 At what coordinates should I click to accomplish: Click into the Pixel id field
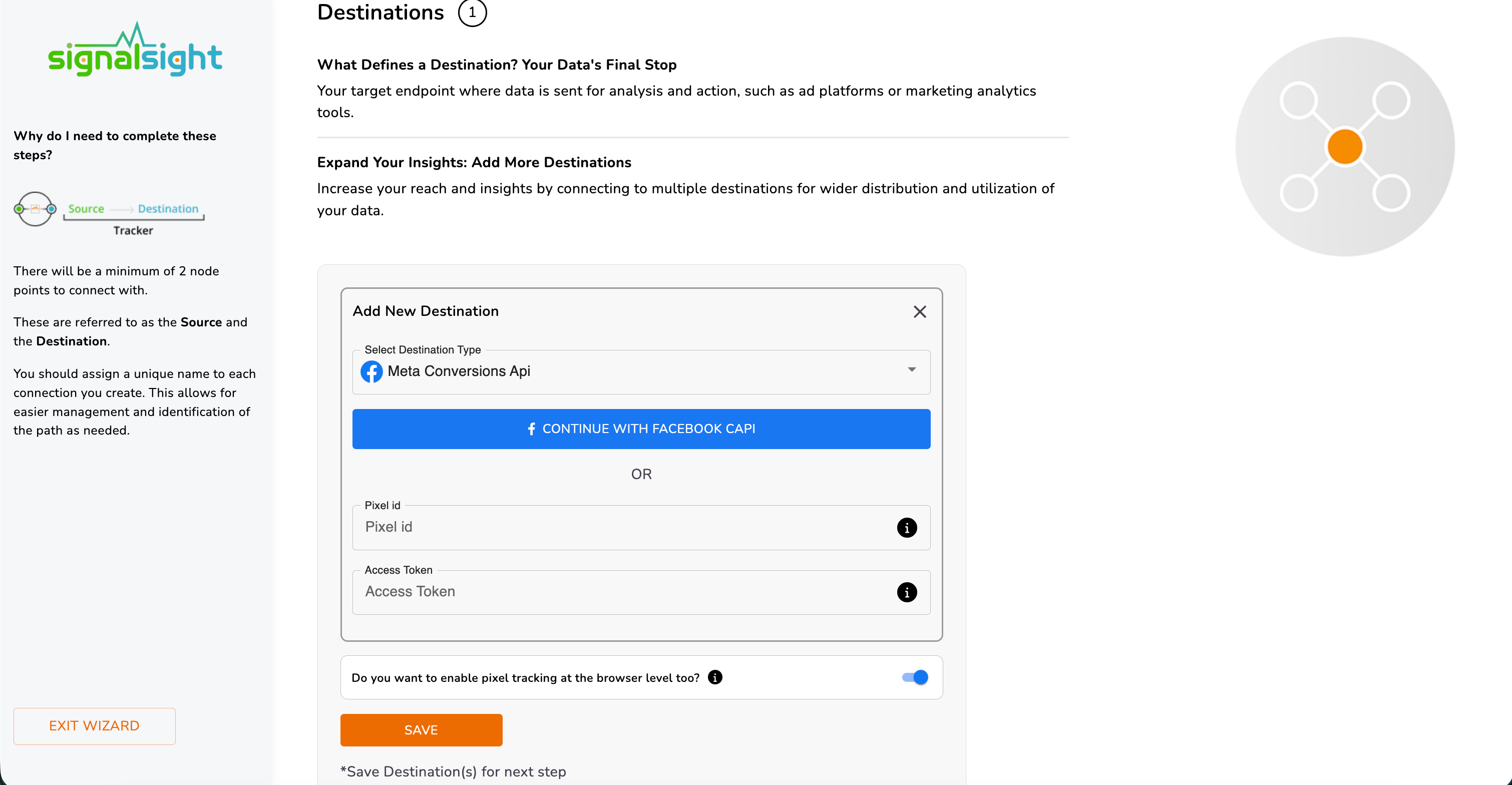tap(641, 527)
